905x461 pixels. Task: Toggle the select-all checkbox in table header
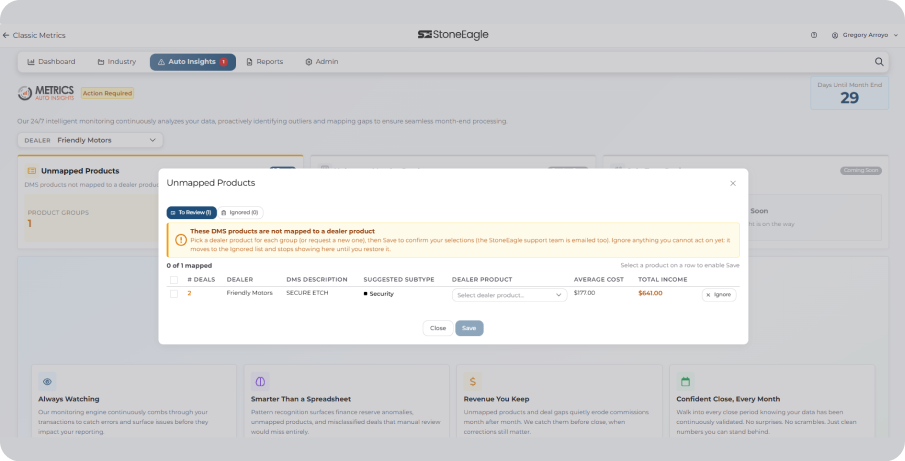pos(174,280)
